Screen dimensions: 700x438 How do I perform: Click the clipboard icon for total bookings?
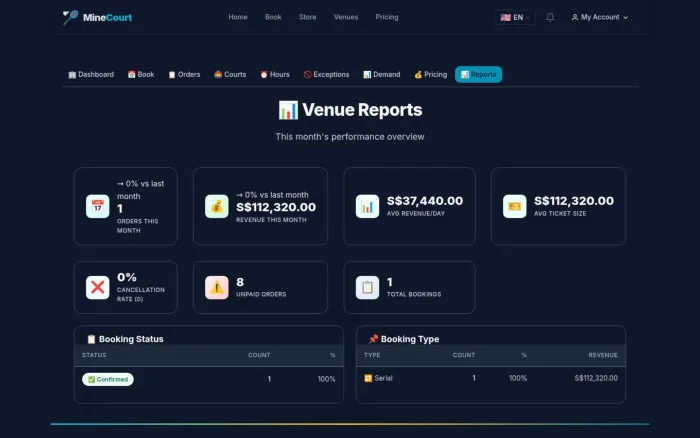click(x=367, y=288)
